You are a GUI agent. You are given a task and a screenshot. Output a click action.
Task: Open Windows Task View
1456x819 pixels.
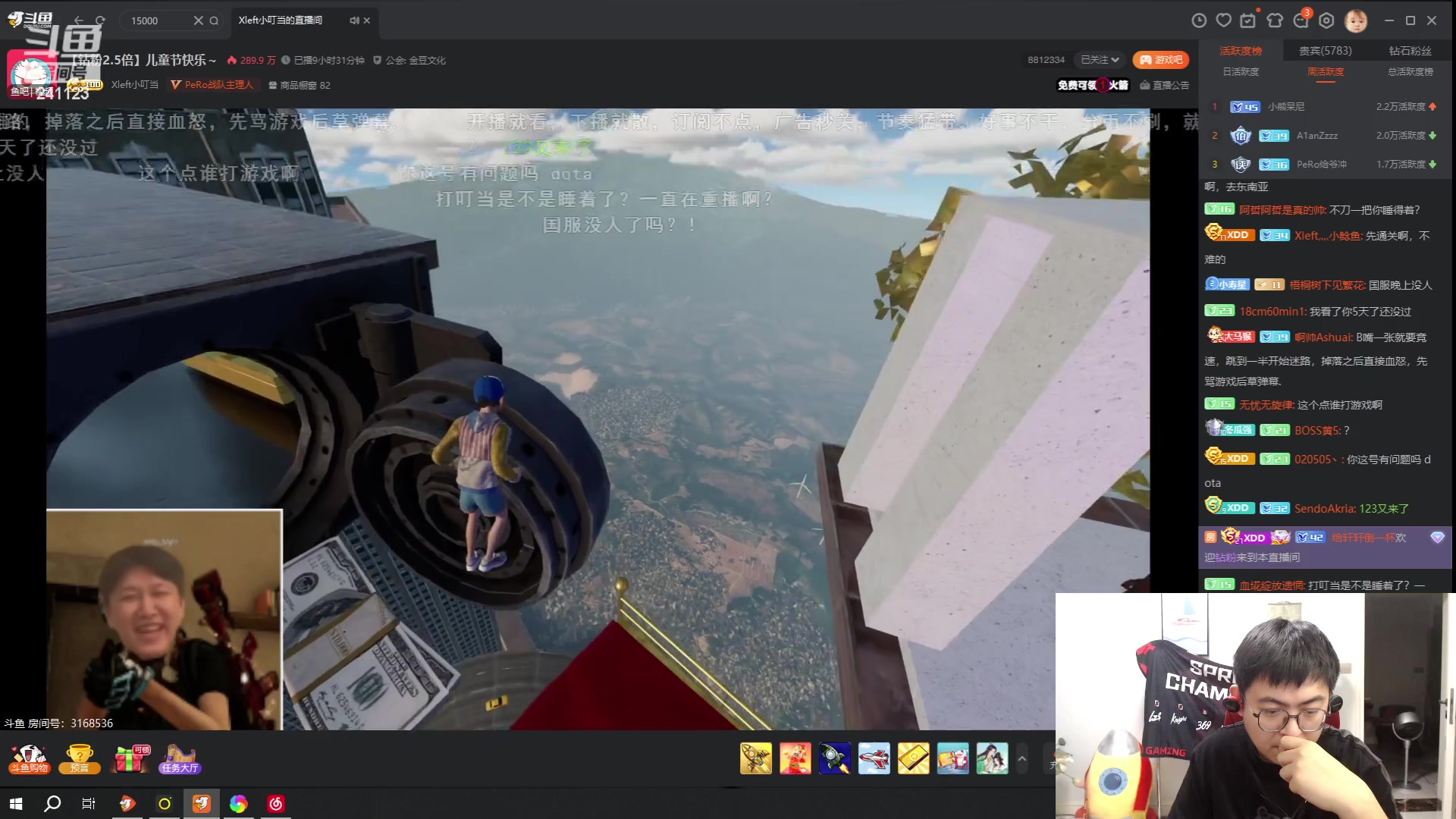coord(89,804)
